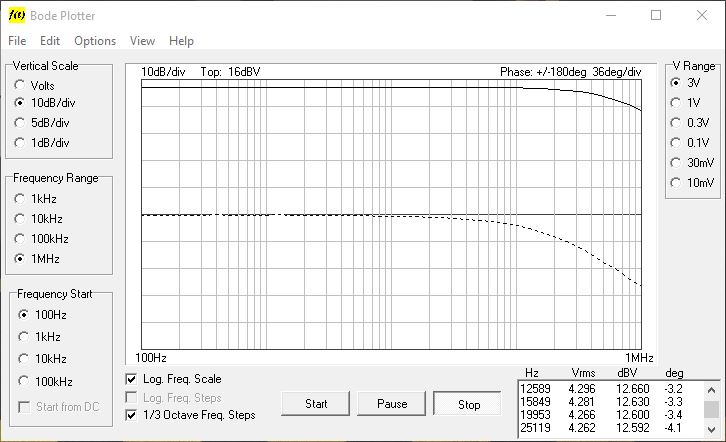Click the Top: 16dBV plot label
This screenshot has height=442, width=726.
(230, 72)
